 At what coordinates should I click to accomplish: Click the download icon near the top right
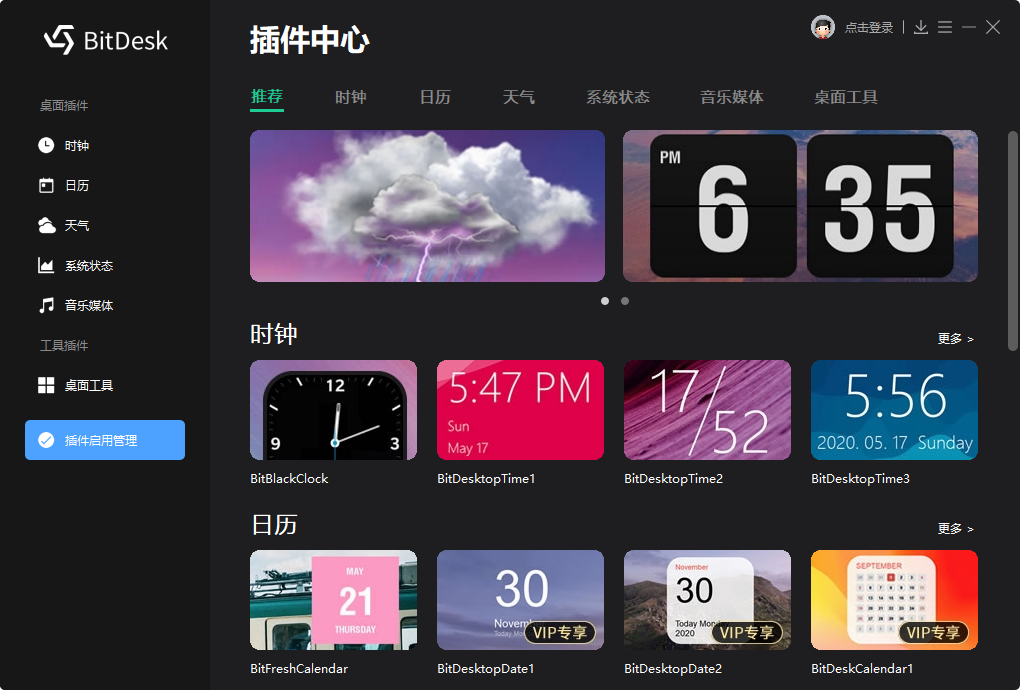(920, 27)
